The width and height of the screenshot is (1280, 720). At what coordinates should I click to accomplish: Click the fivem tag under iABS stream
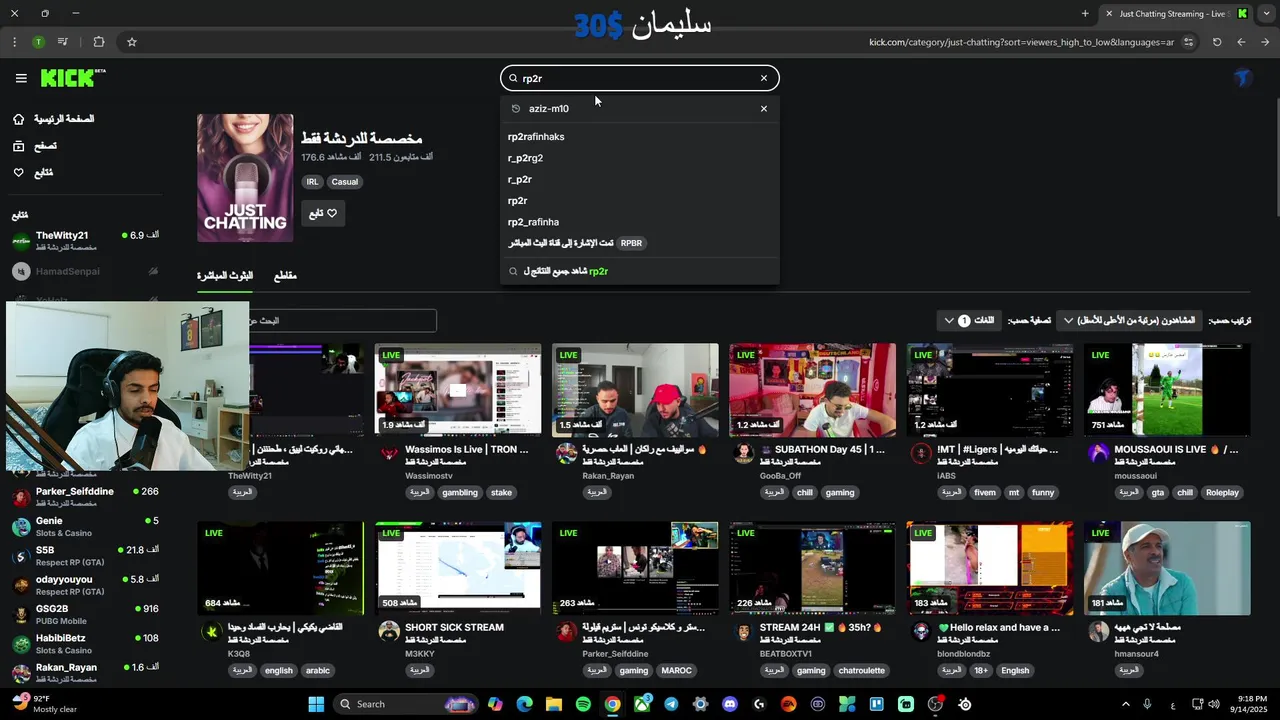[x=985, y=493]
